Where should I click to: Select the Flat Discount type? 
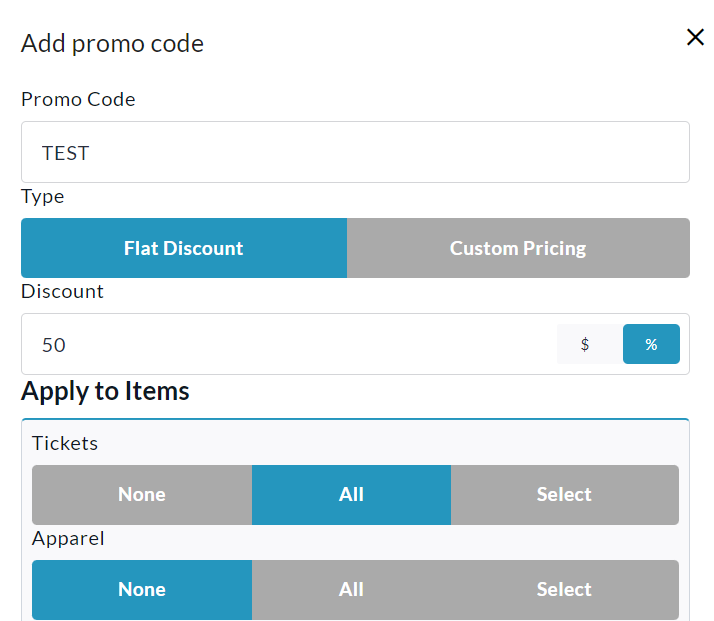[x=184, y=248]
